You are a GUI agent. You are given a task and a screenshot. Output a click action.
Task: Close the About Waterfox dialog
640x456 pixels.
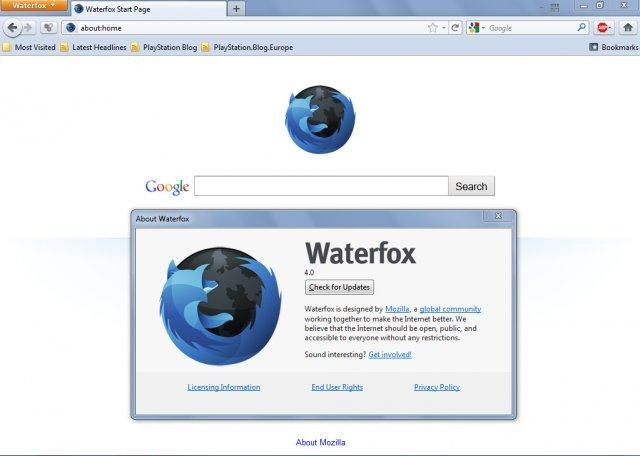click(498, 216)
